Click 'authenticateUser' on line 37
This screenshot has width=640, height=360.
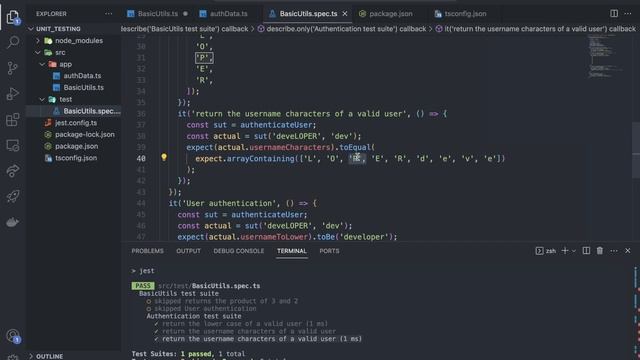pos(276,125)
